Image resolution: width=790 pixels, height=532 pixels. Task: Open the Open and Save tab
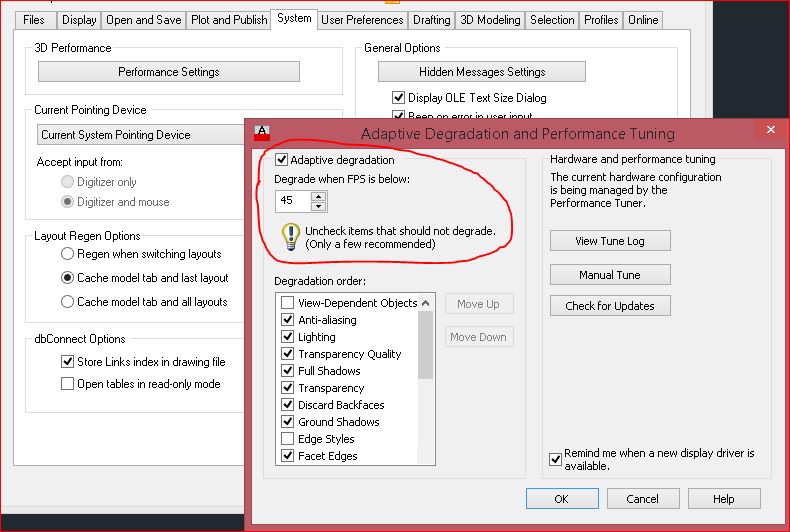144,20
